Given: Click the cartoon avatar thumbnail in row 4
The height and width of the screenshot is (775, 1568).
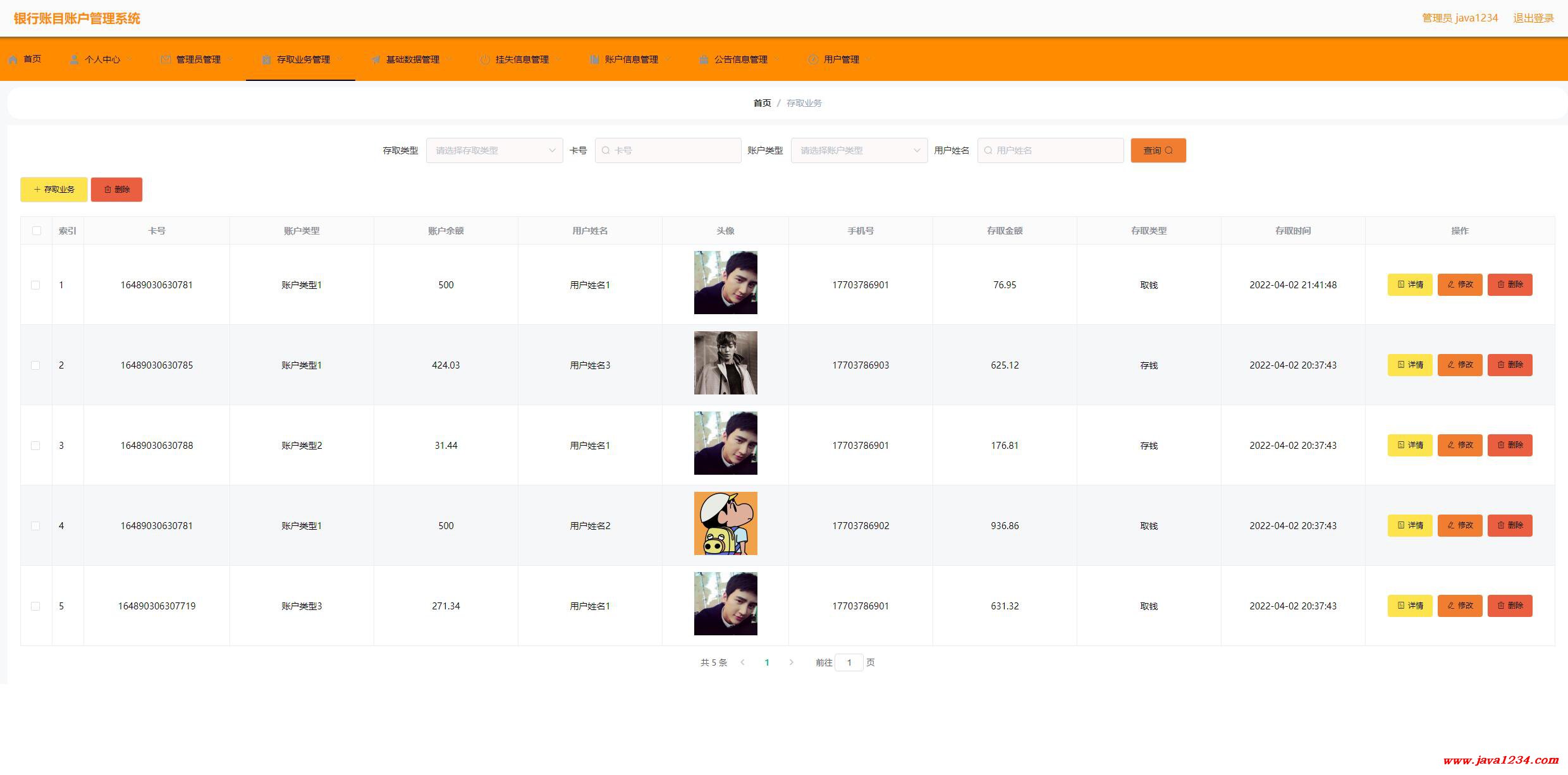Looking at the screenshot, I should point(725,523).
